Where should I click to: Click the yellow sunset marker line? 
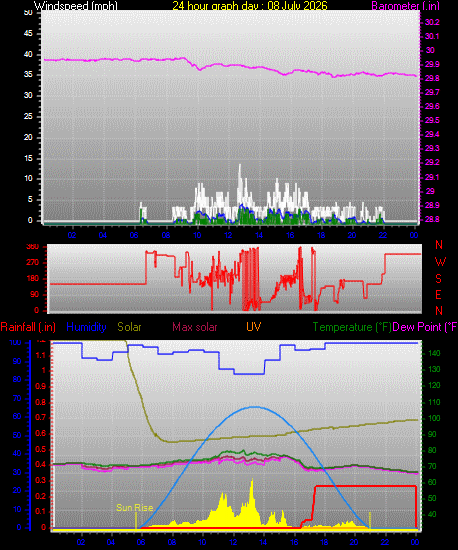tap(370, 520)
